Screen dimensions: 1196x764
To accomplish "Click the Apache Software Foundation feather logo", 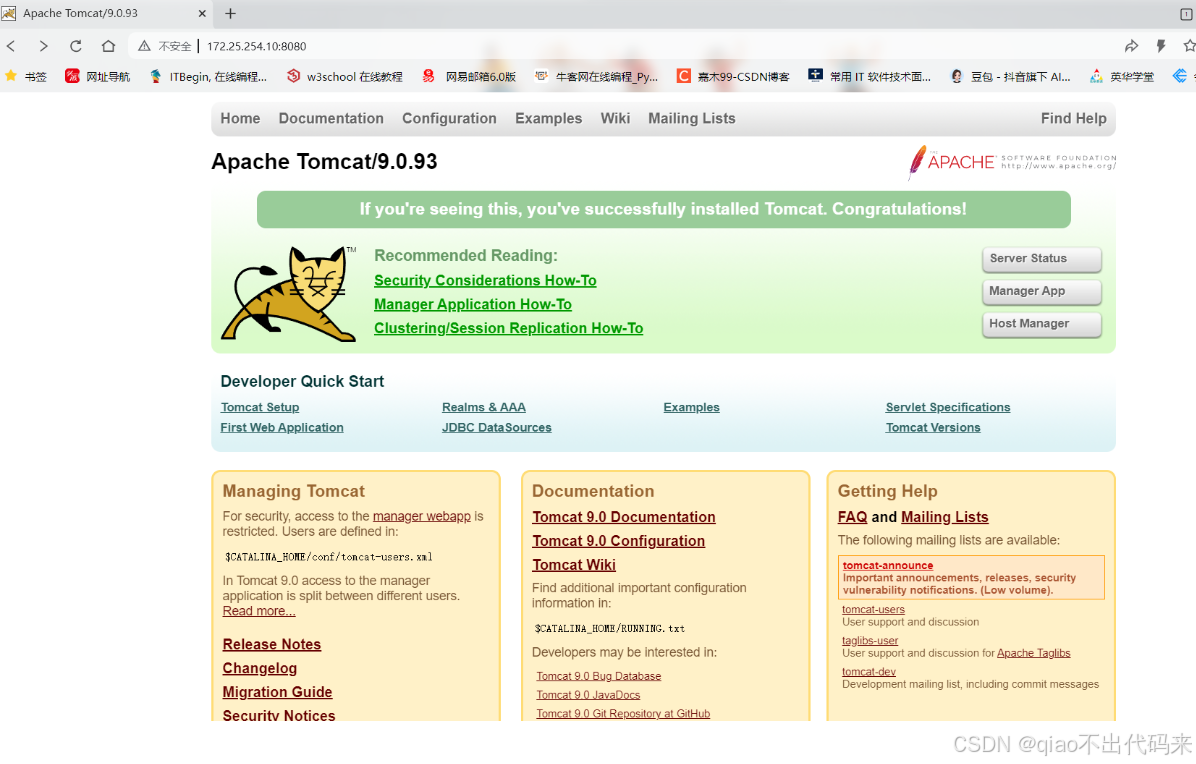I will point(1011,162).
